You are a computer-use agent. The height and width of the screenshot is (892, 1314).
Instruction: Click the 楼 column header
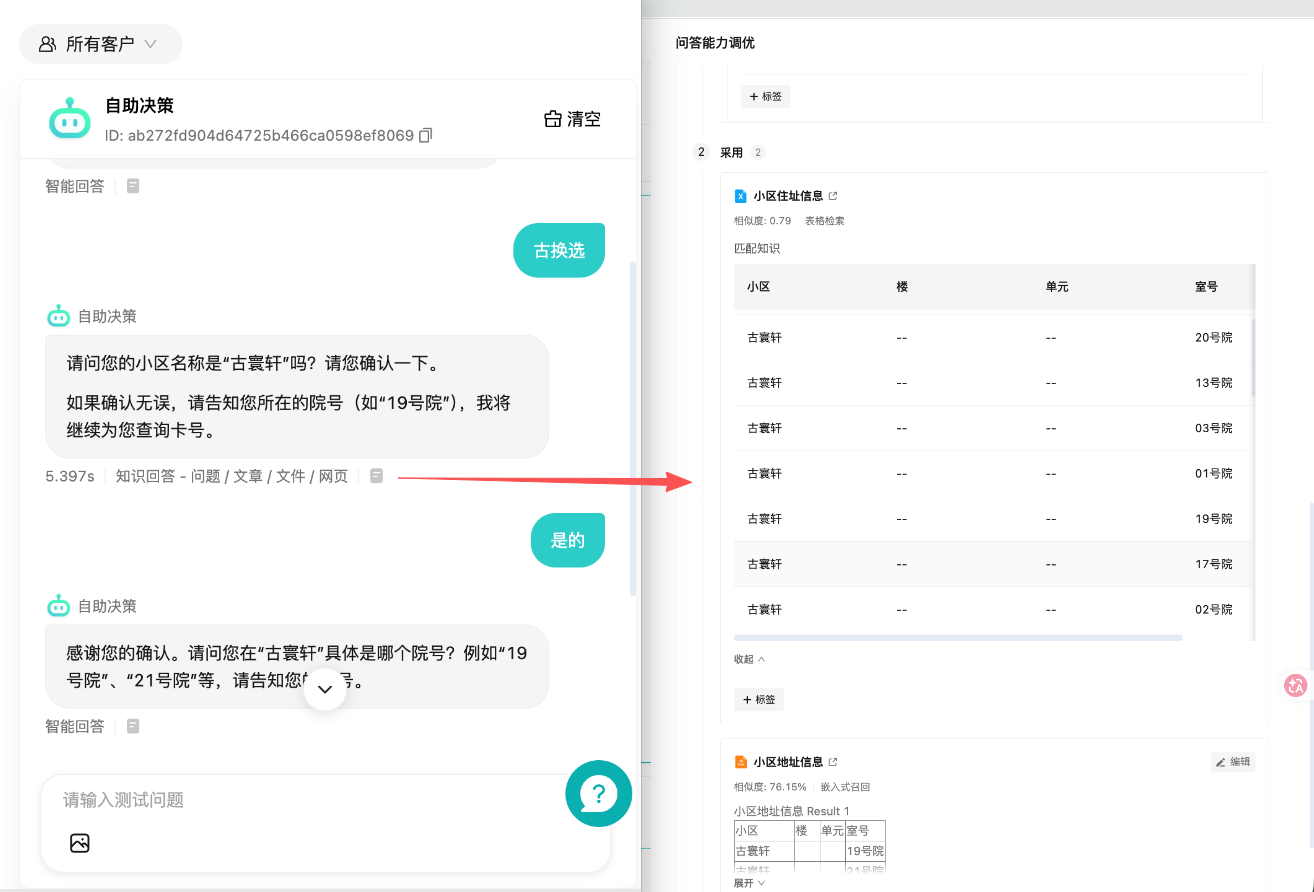[902, 287]
